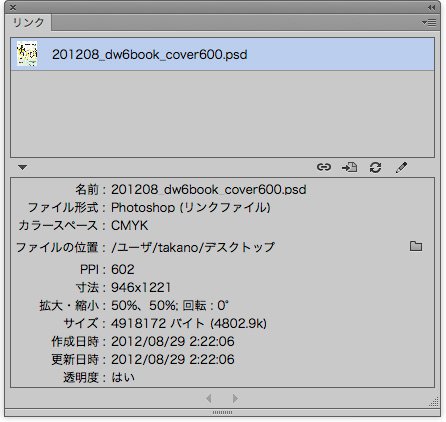The width and height of the screenshot is (446, 422).
Task: Click the Update Link refresh icon
Action: 375,167
